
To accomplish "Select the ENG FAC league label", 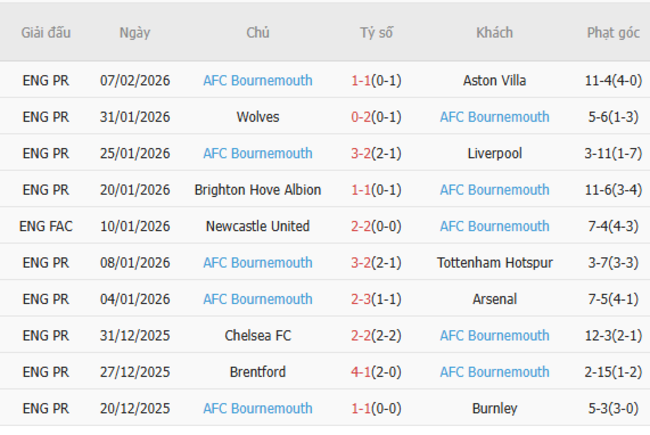I will [46, 226].
